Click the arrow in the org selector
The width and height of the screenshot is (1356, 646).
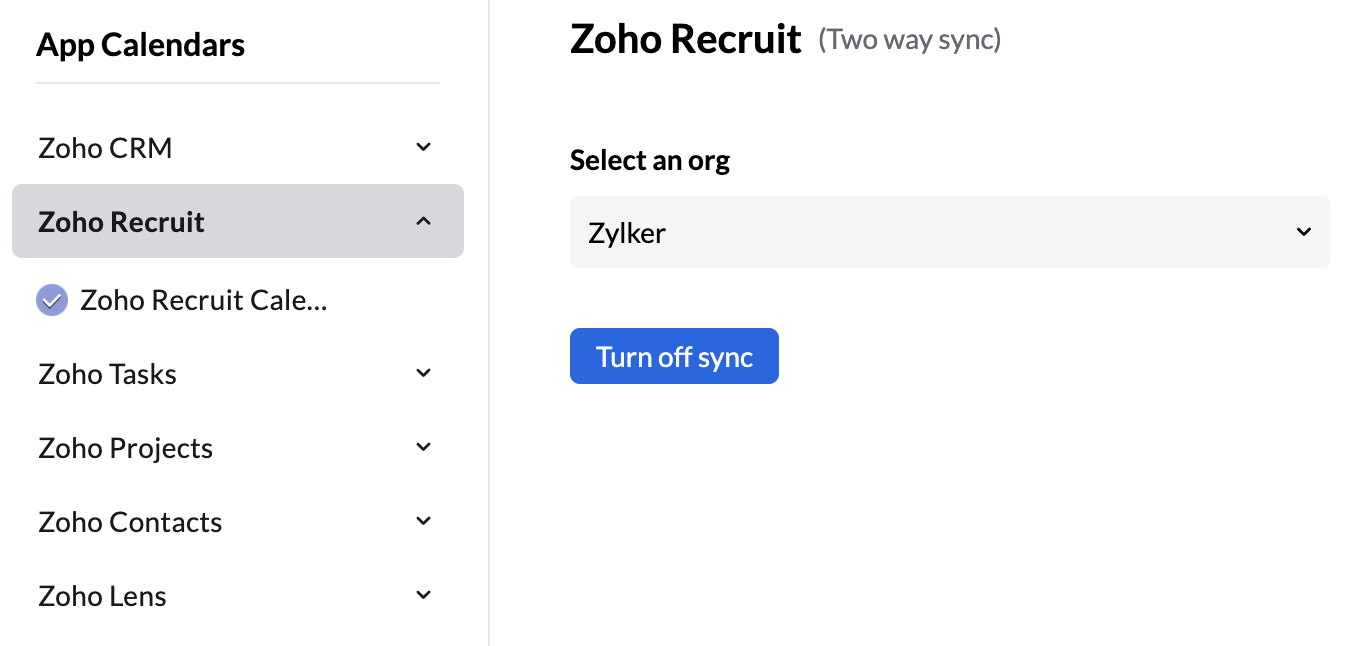coord(1303,232)
